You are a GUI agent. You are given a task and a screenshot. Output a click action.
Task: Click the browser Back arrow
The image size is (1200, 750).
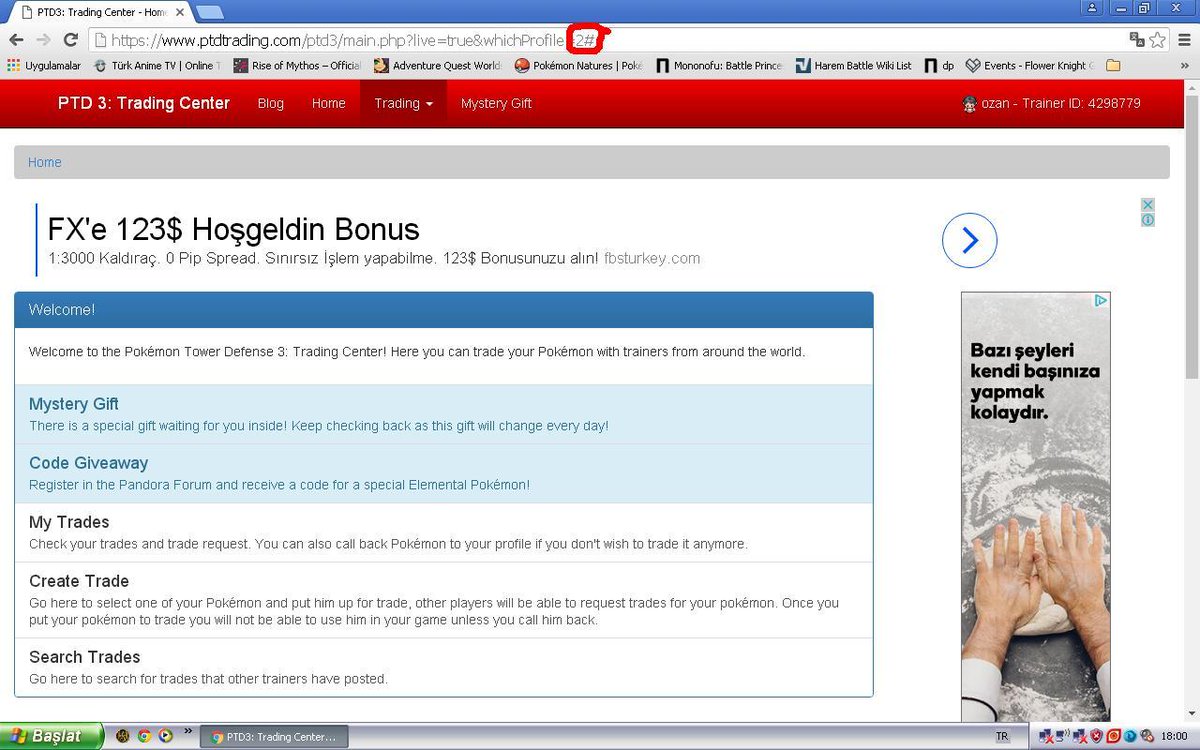[16, 40]
